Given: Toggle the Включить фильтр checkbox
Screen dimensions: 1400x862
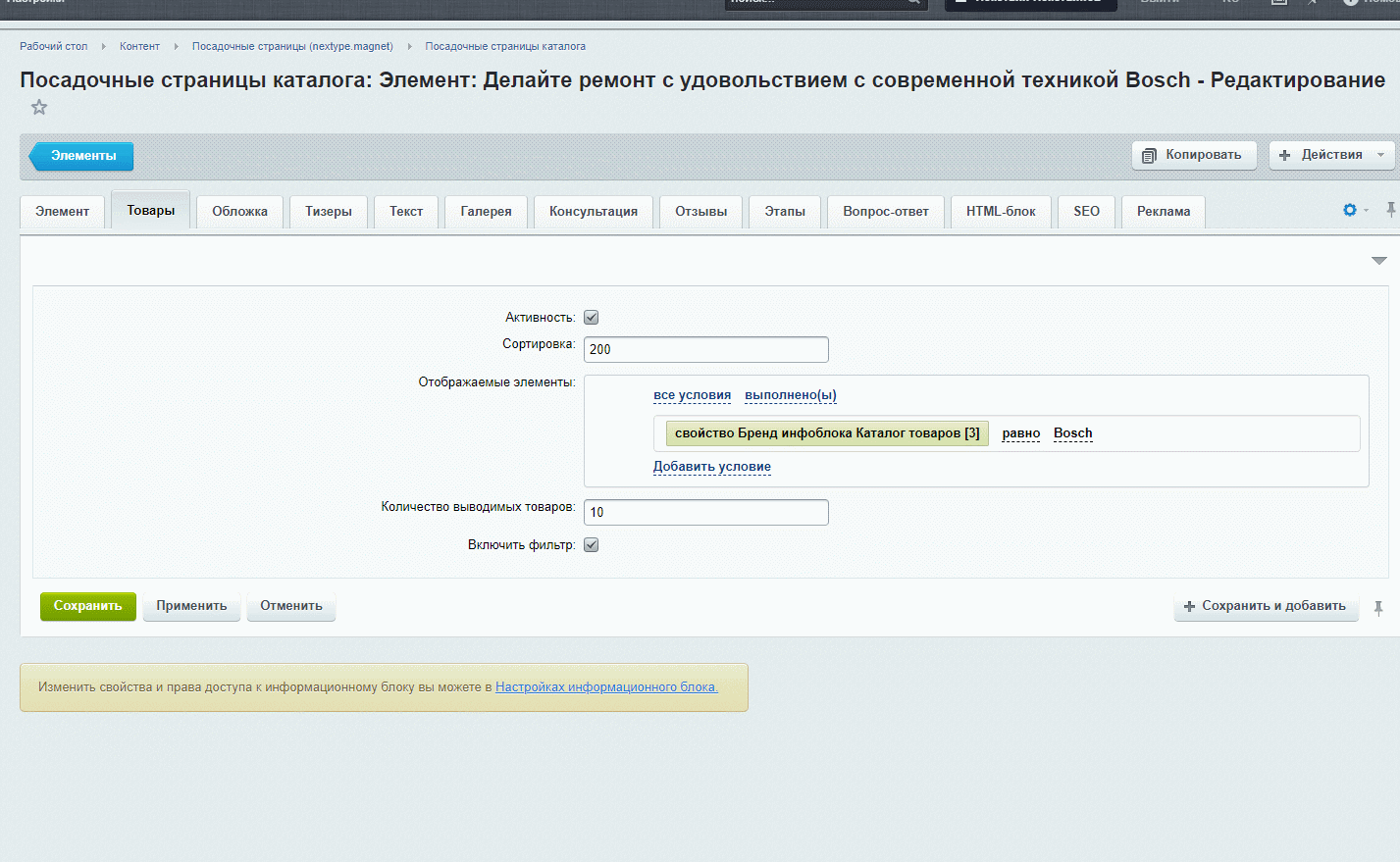Looking at the screenshot, I should pyautogui.click(x=591, y=545).
